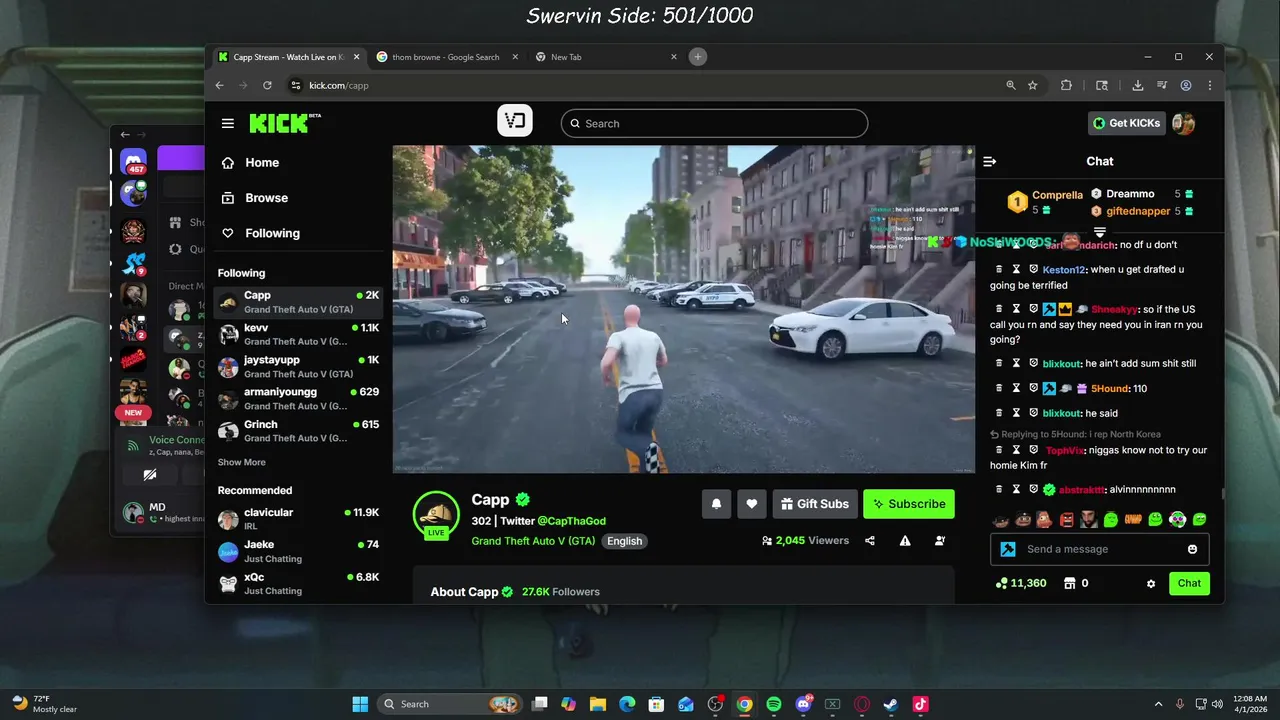
Task: Click the green Chat send button
Action: tap(1189, 583)
